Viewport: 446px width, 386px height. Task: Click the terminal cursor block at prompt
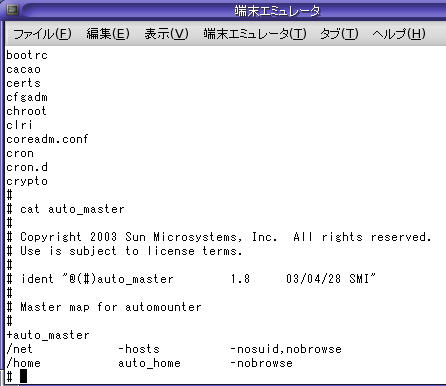click(x=23, y=377)
